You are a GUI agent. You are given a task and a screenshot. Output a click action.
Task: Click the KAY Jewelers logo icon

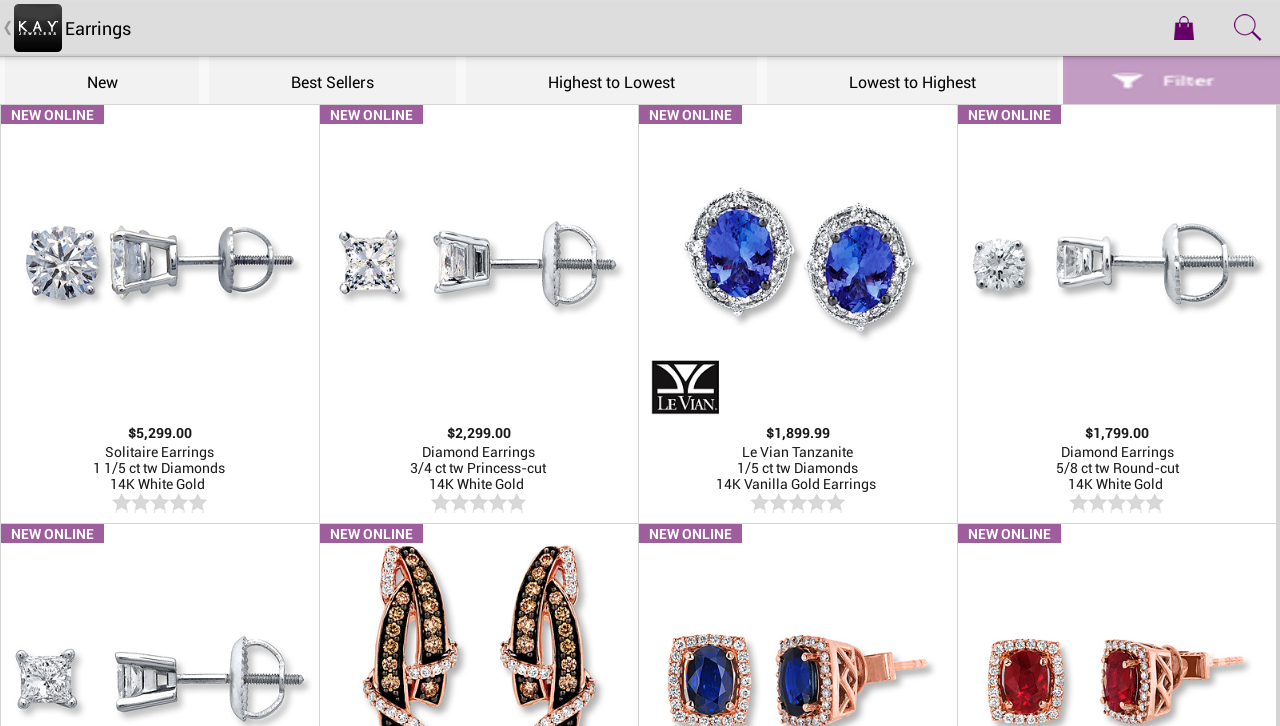point(38,28)
